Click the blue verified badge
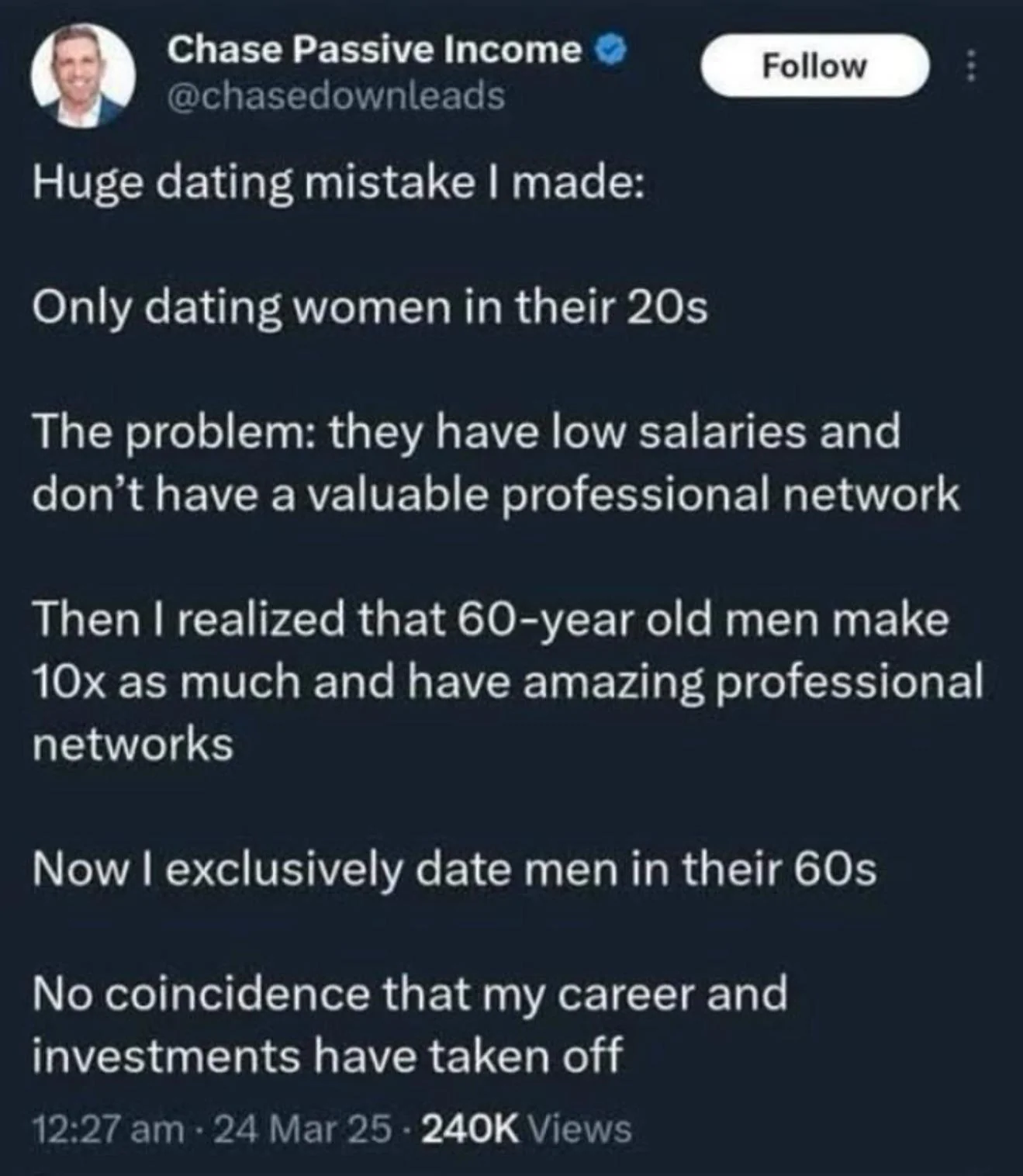Image resolution: width=1023 pixels, height=1176 pixels. coord(610,50)
